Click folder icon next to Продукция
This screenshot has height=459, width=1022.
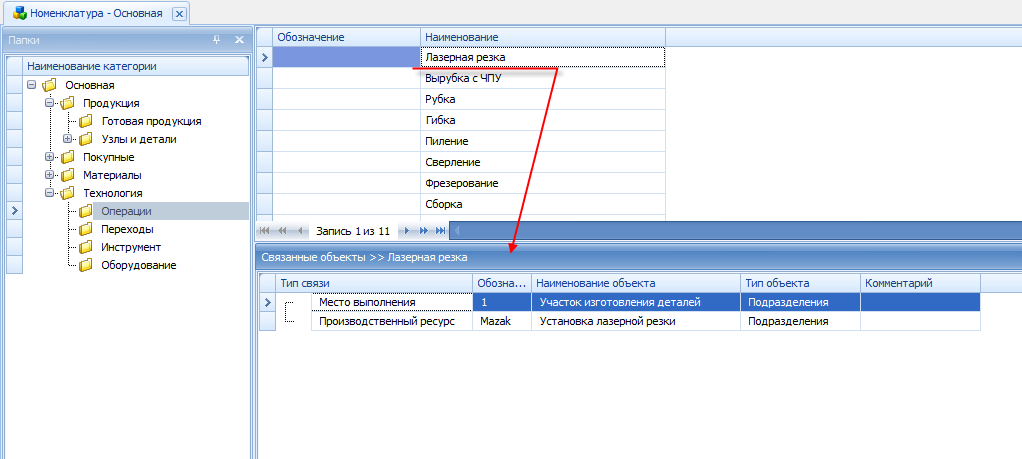click(67, 103)
